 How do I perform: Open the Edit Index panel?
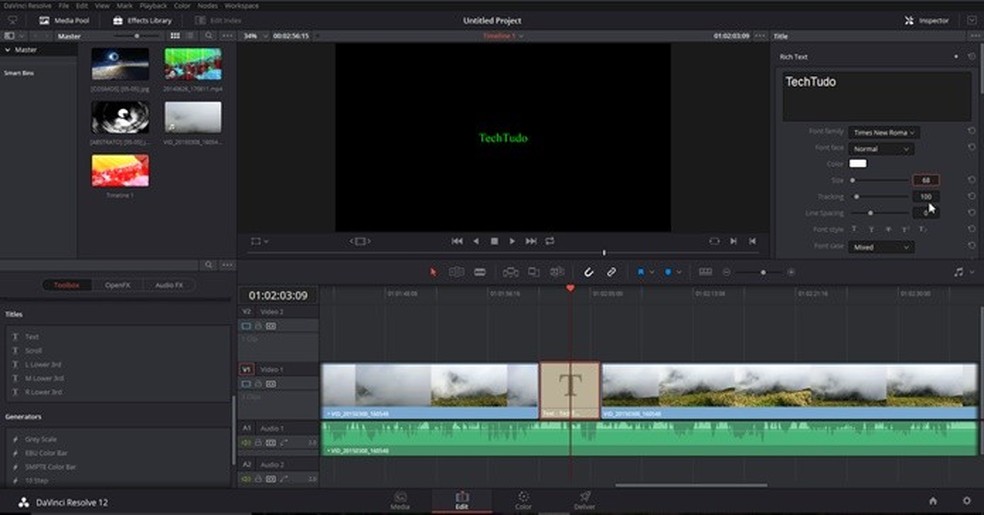[x=218, y=20]
